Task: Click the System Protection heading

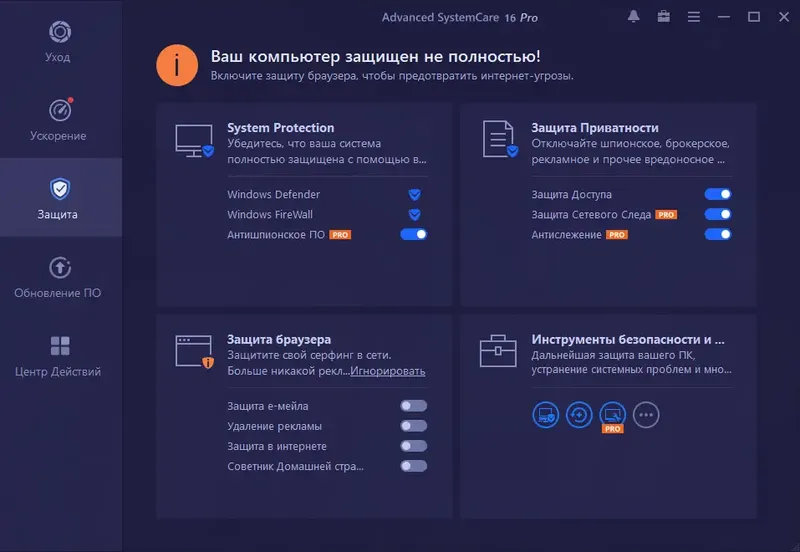Action: pyautogui.click(x=281, y=128)
